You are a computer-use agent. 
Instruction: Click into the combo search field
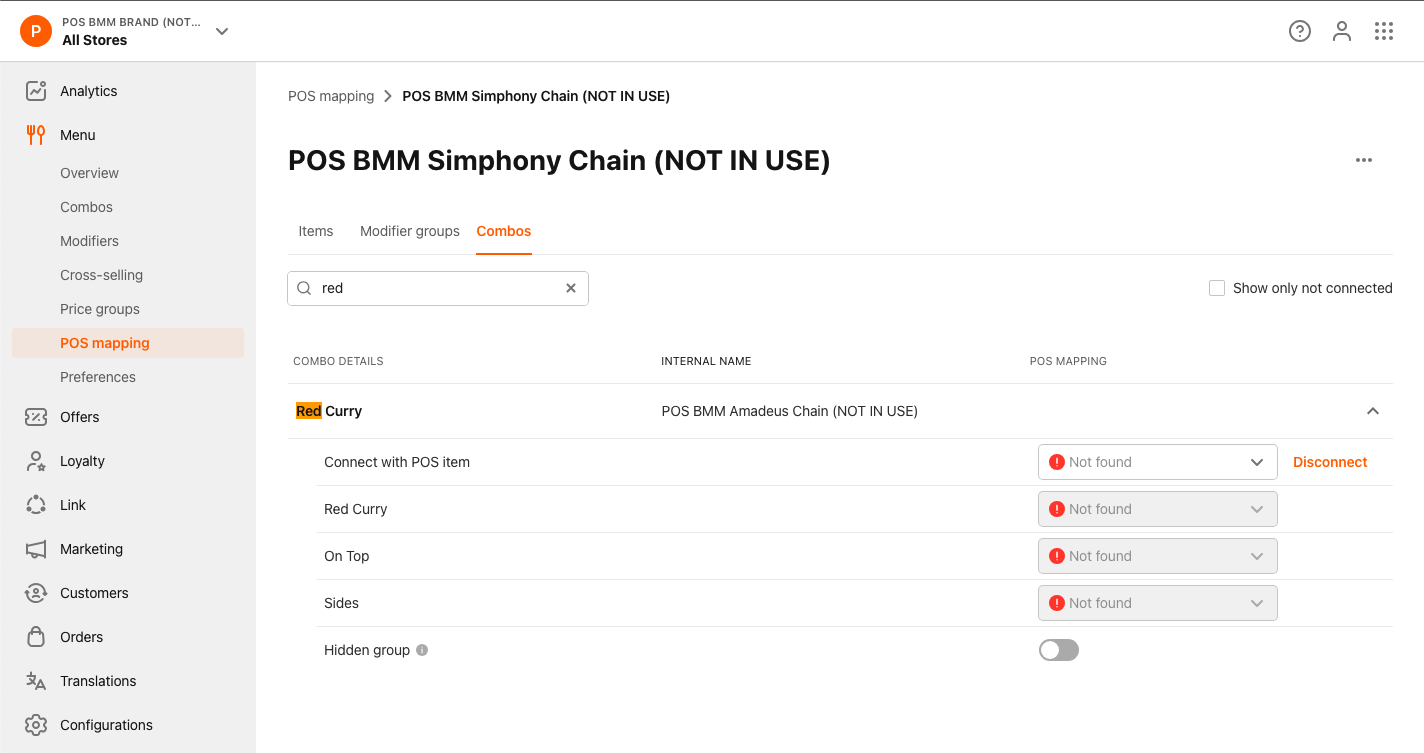pos(438,288)
